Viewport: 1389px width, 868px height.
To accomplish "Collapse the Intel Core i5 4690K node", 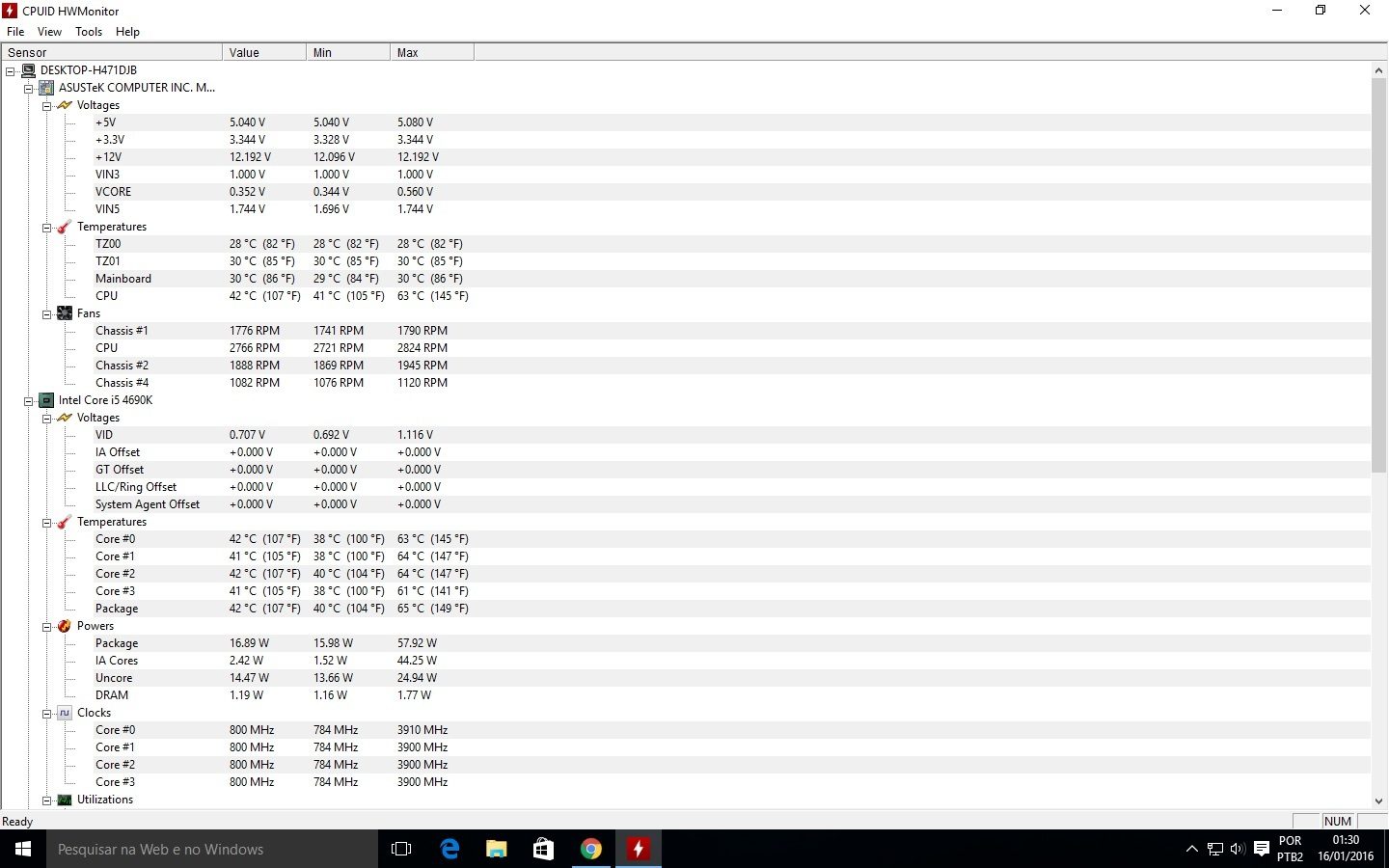I will (x=29, y=401).
